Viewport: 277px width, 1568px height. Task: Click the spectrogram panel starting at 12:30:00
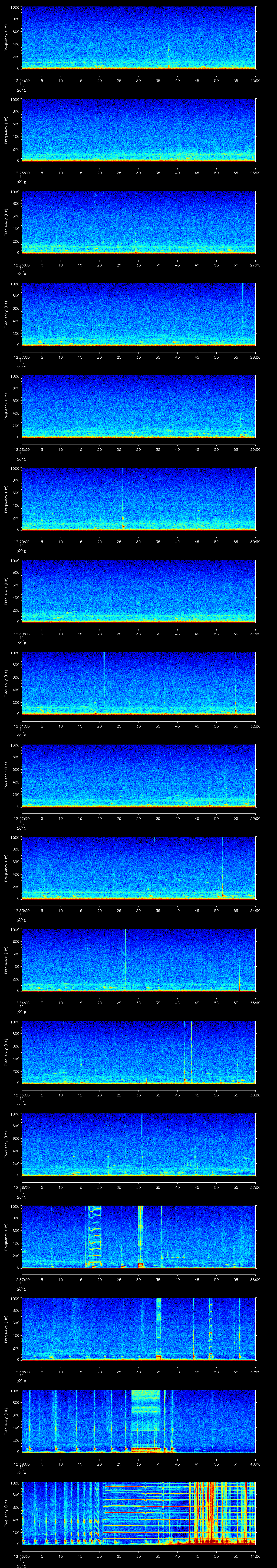coord(138,591)
